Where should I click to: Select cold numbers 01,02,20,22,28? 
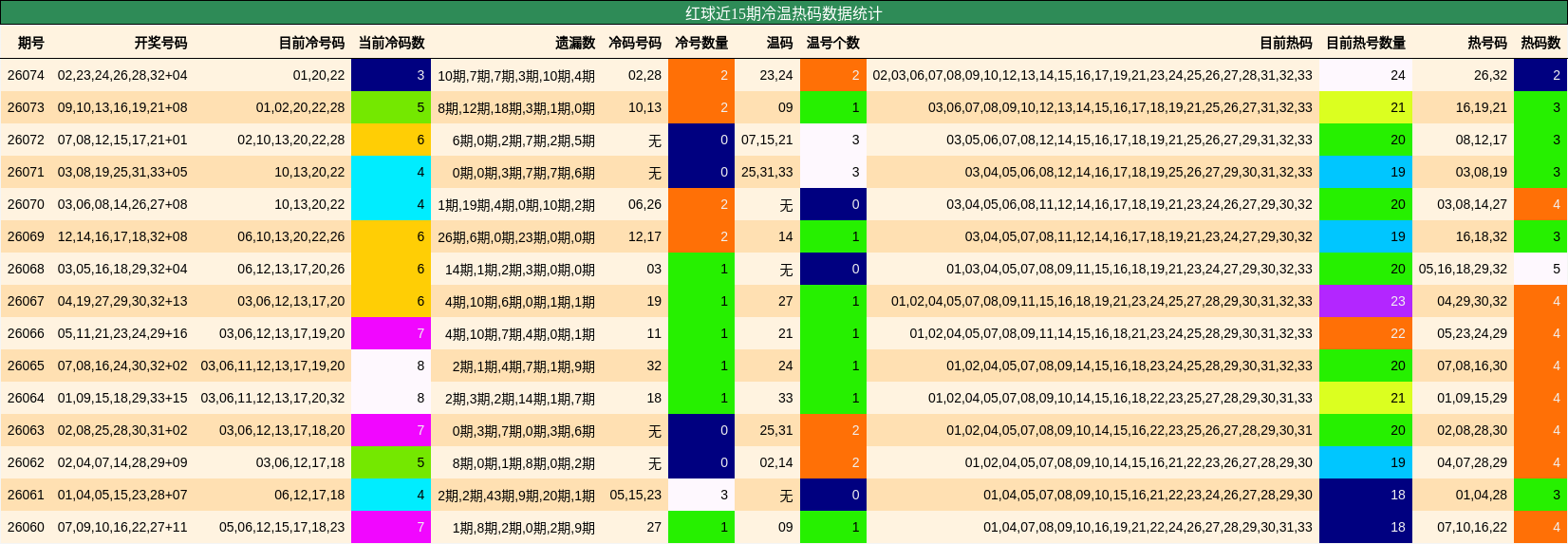pyautogui.click(x=300, y=107)
